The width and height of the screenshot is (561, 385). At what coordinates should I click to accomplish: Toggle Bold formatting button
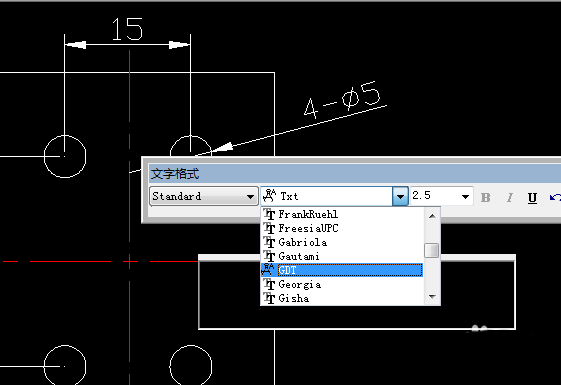click(486, 198)
